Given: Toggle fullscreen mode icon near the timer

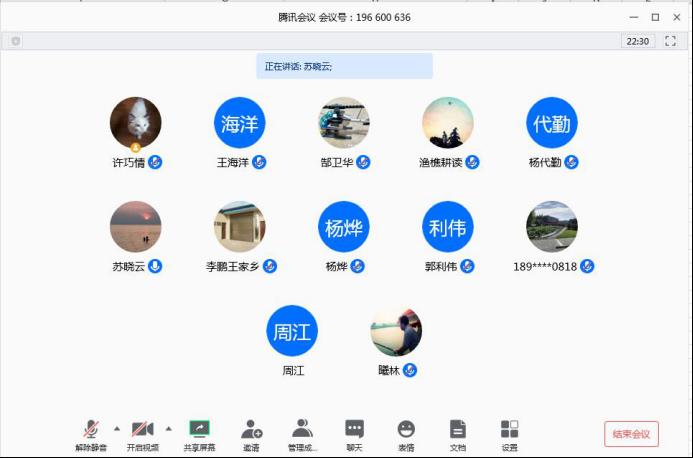Looking at the screenshot, I should pyautogui.click(x=670, y=41).
